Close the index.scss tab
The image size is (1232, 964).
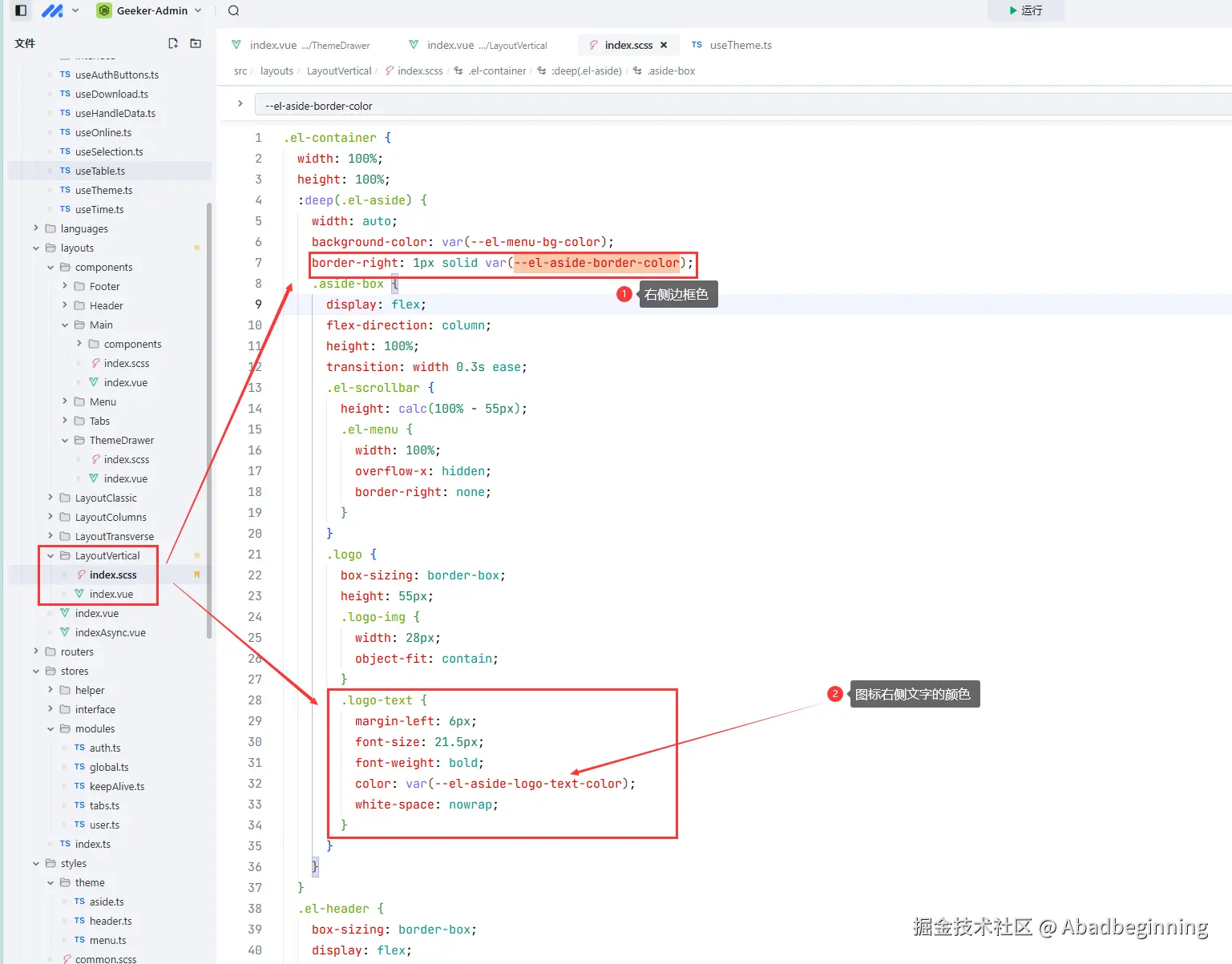pos(664,45)
